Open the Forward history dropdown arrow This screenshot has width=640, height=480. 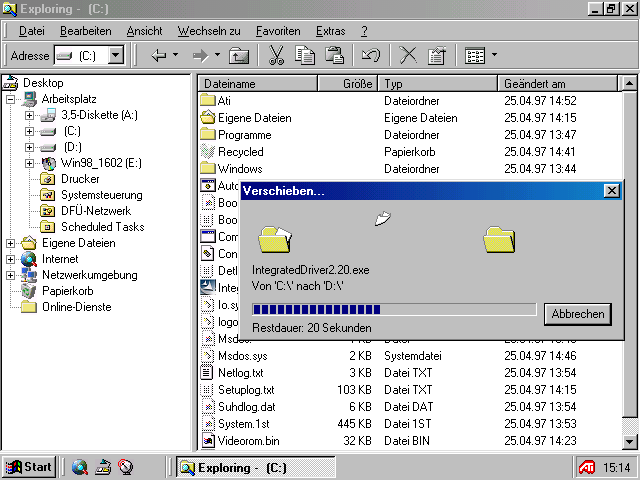217,54
